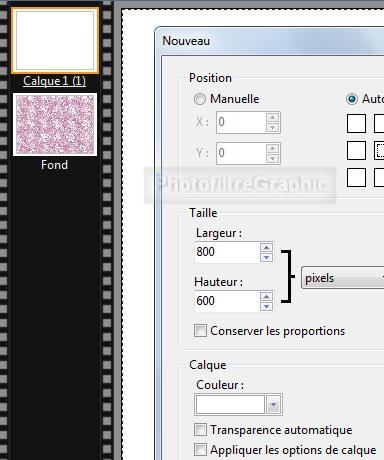The height and width of the screenshot is (460, 384).
Task: Enable Conserver les proportions checkbox
Action: click(x=200, y=331)
